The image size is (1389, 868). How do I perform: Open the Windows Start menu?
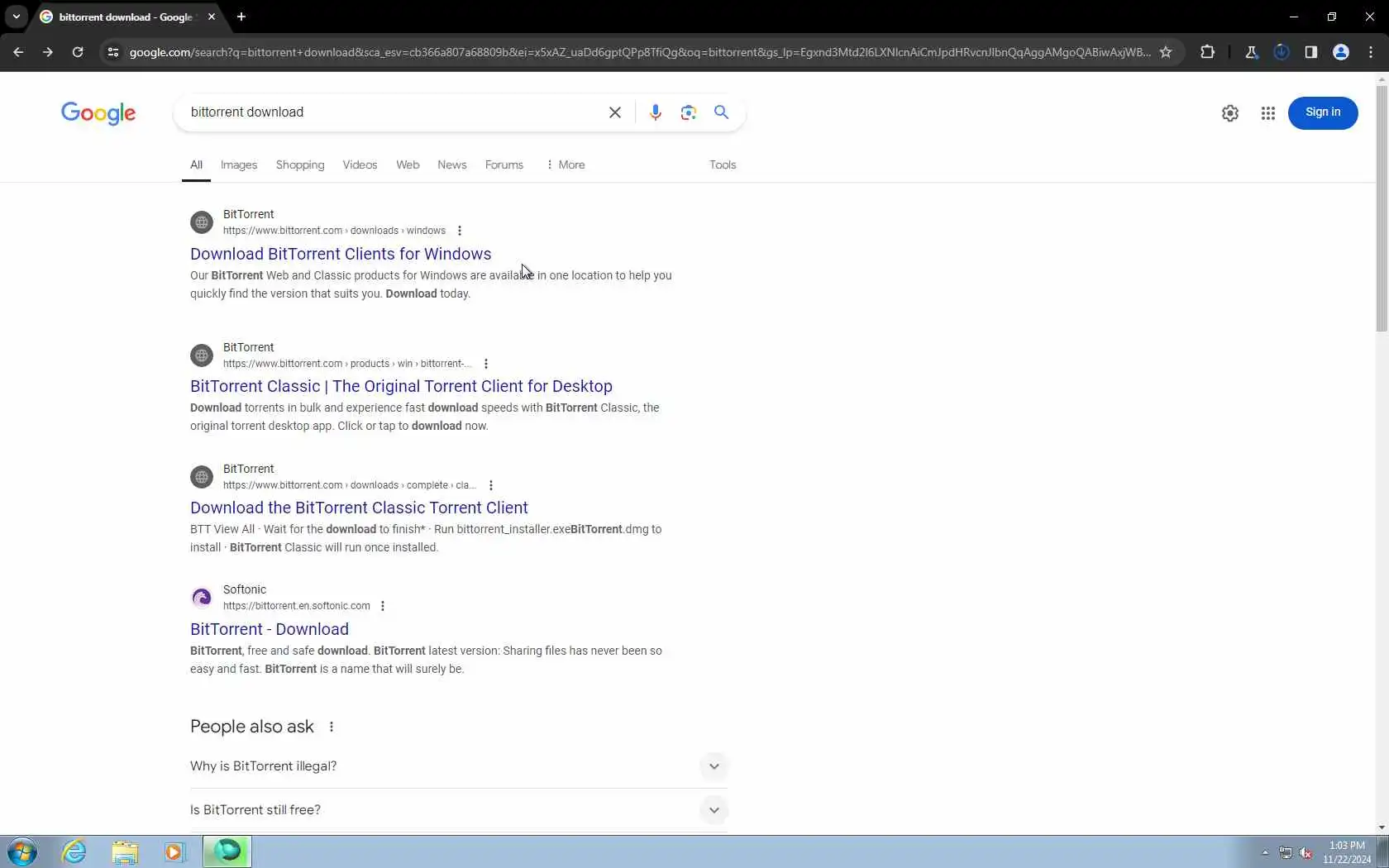[x=22, y=851]
